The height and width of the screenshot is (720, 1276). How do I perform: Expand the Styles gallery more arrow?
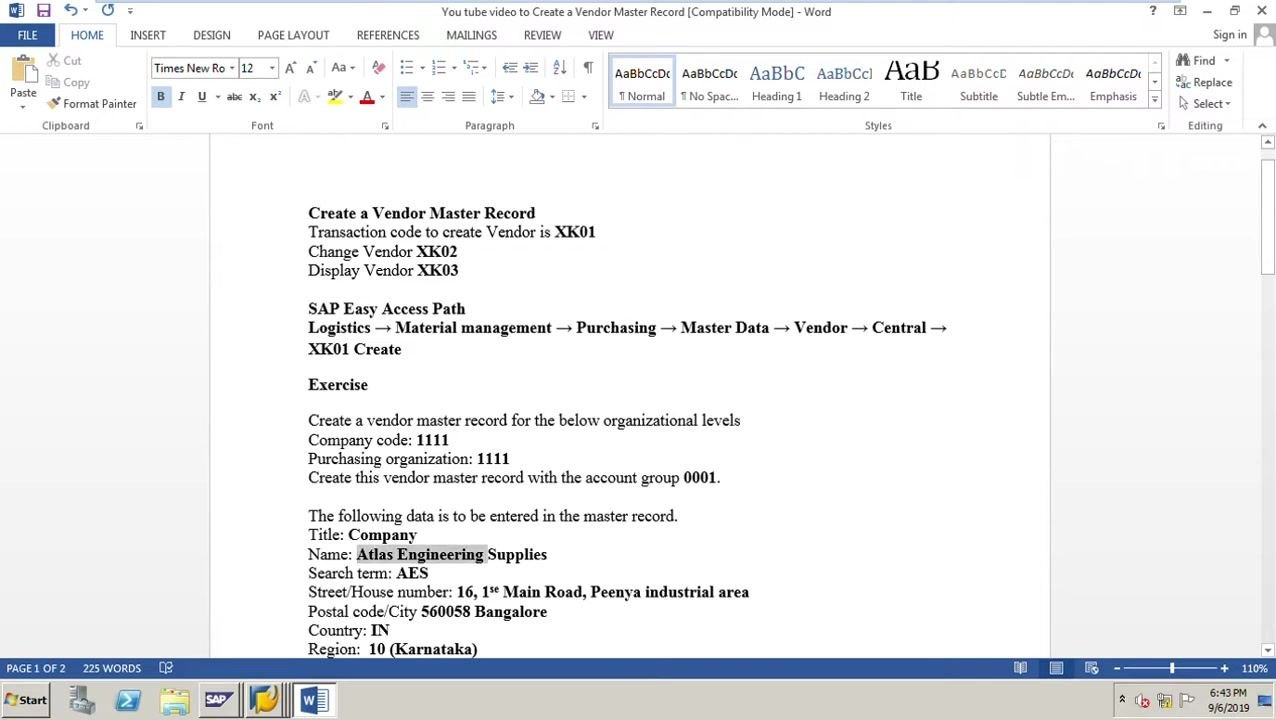pyautogui.click(x=1155, y=100)
